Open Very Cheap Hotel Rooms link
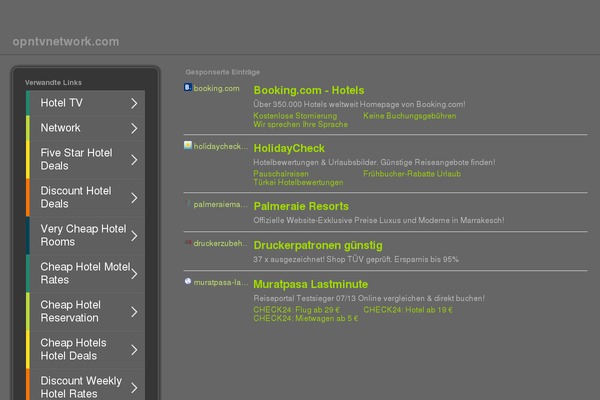Screen dimensions: 600x400 click(83, 235)
